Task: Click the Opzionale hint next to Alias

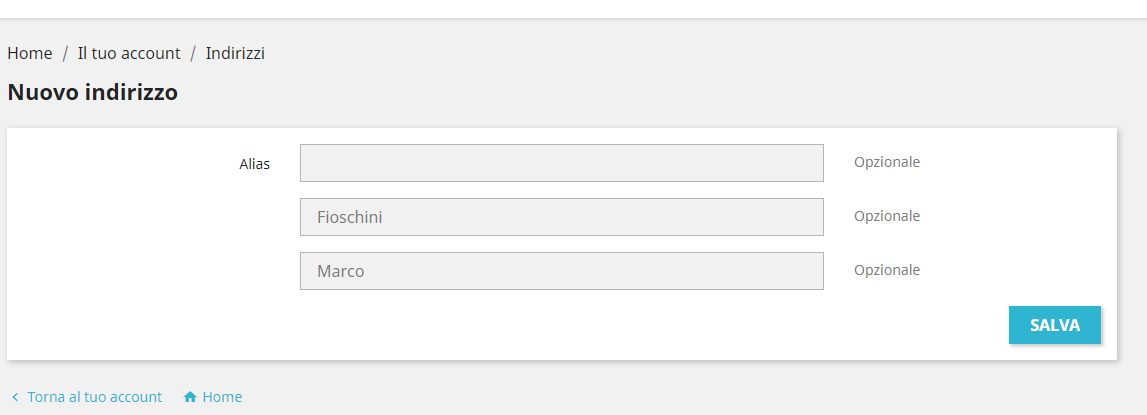Action: tap(886, 162)
